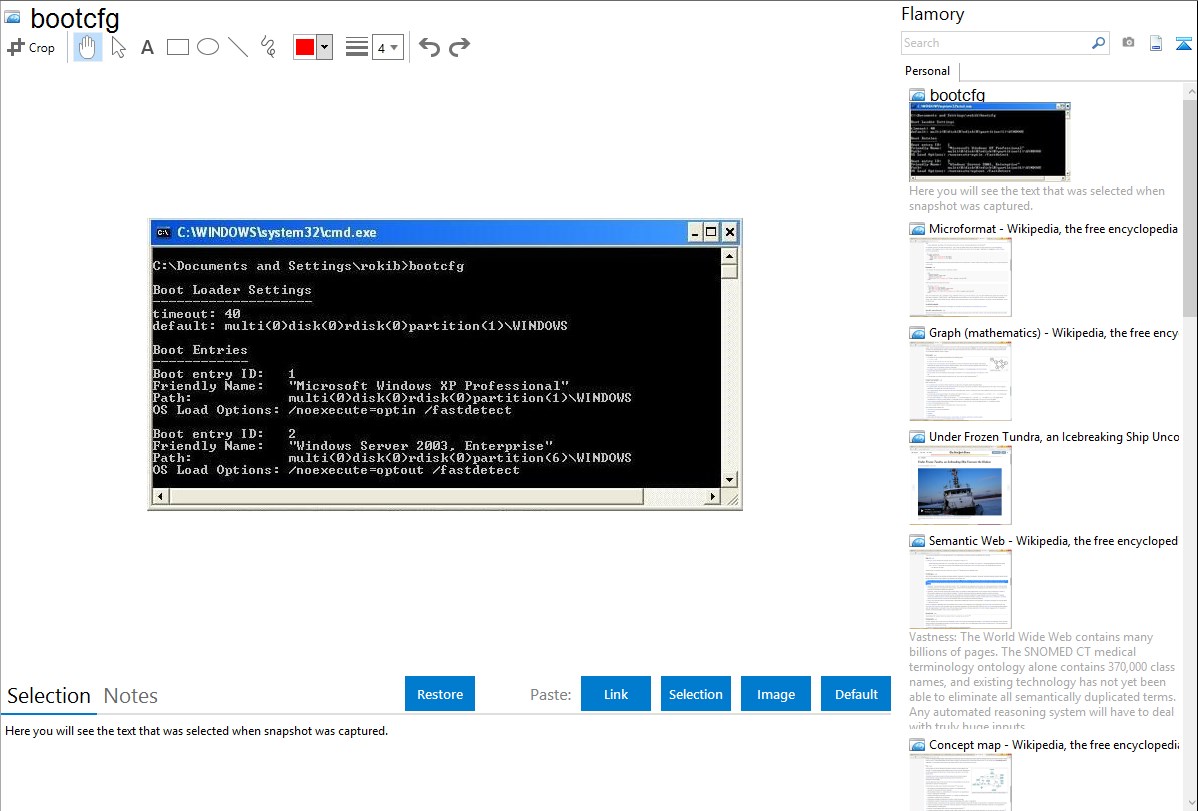
Task: Select the straight line tool
Action: pos(238,47)
